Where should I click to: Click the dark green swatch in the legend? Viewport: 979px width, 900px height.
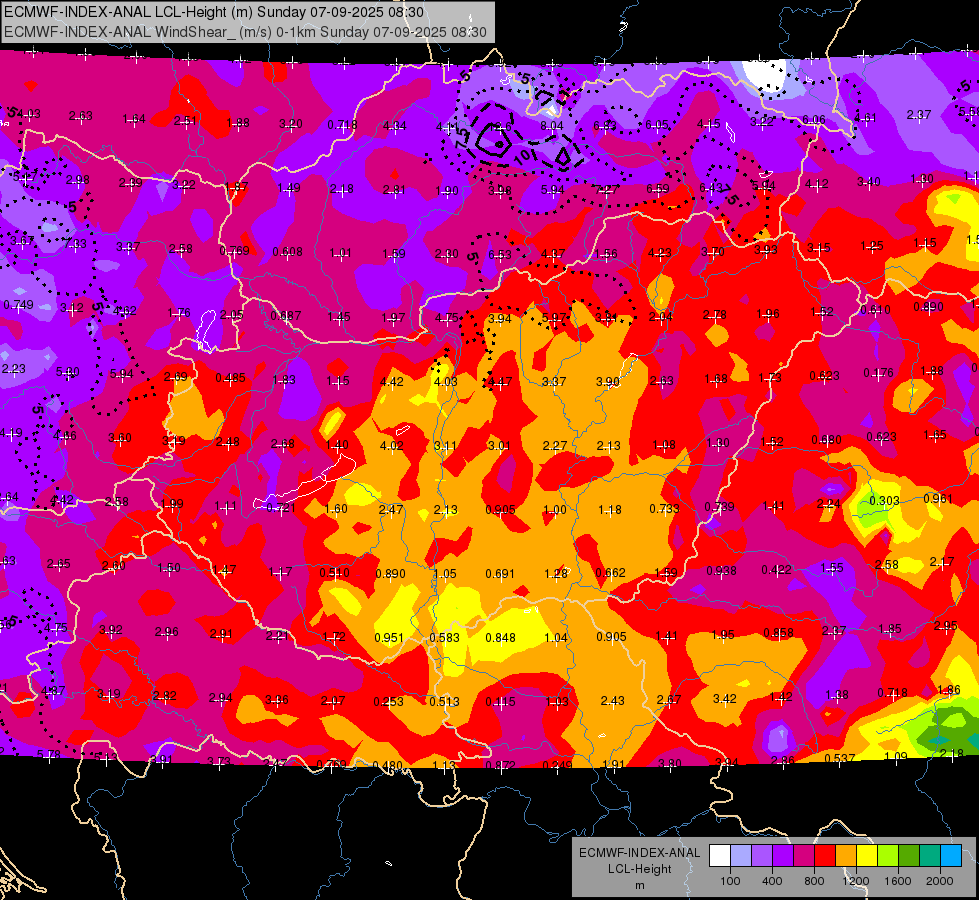pos(909,855)
